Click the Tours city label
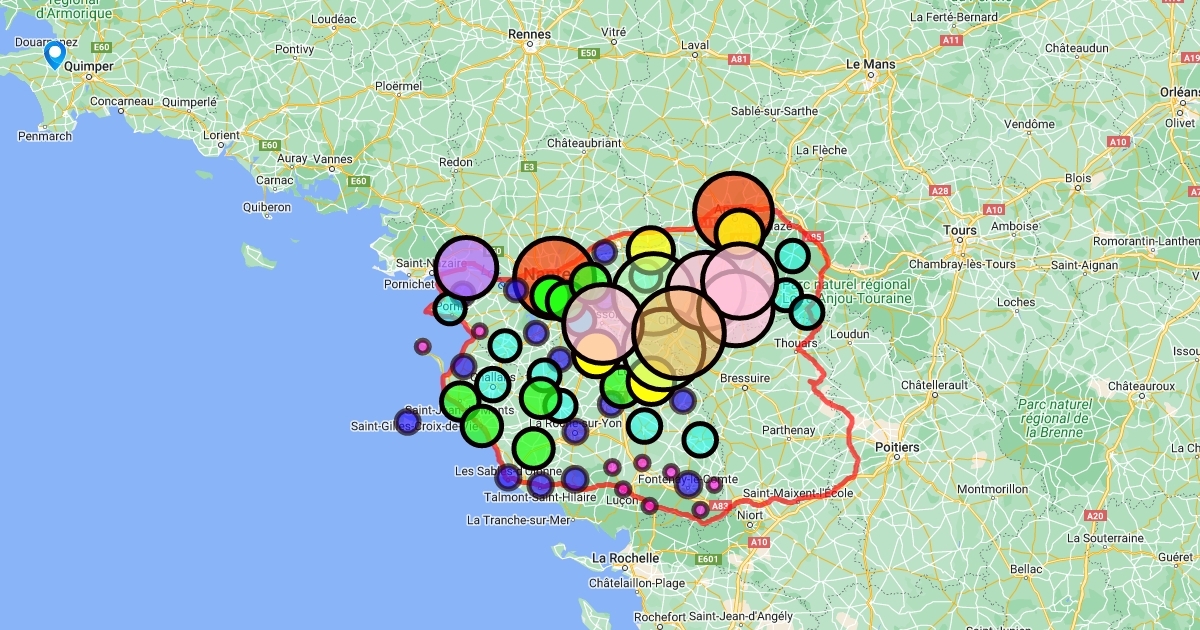Image resolution: width=1200 pixels, height=630 pixels. pos(959,230)
